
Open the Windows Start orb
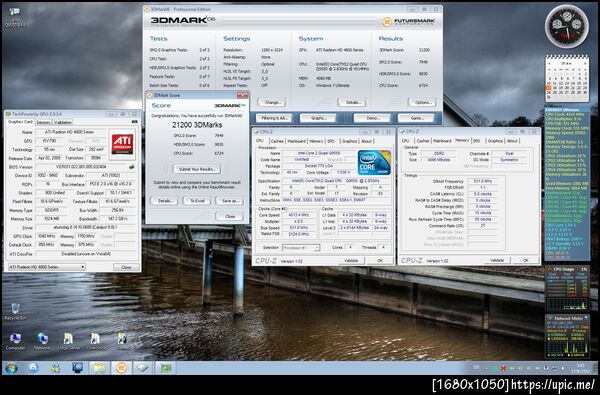(x=11, y=368)
